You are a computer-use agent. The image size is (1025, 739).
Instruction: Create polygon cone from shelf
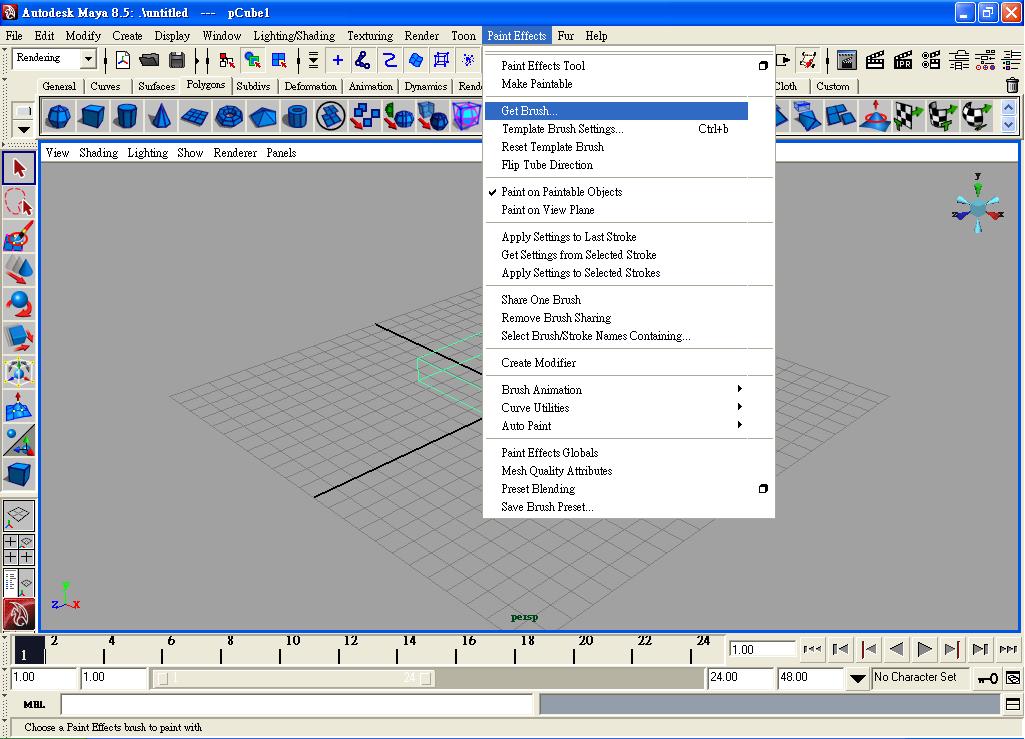pos(160,116)
